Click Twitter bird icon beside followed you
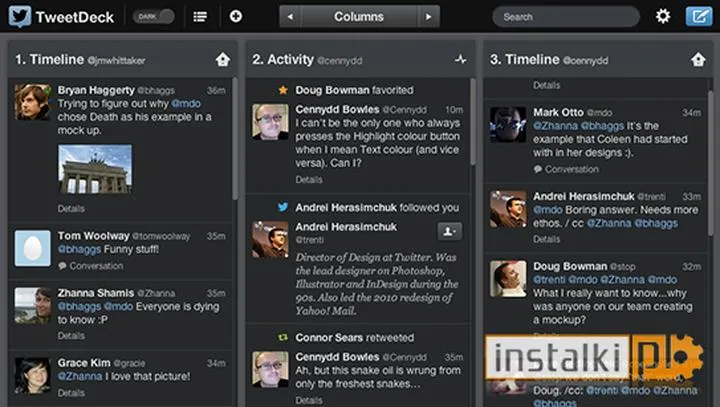The image size is (720, 407). (x=283, y=207)
